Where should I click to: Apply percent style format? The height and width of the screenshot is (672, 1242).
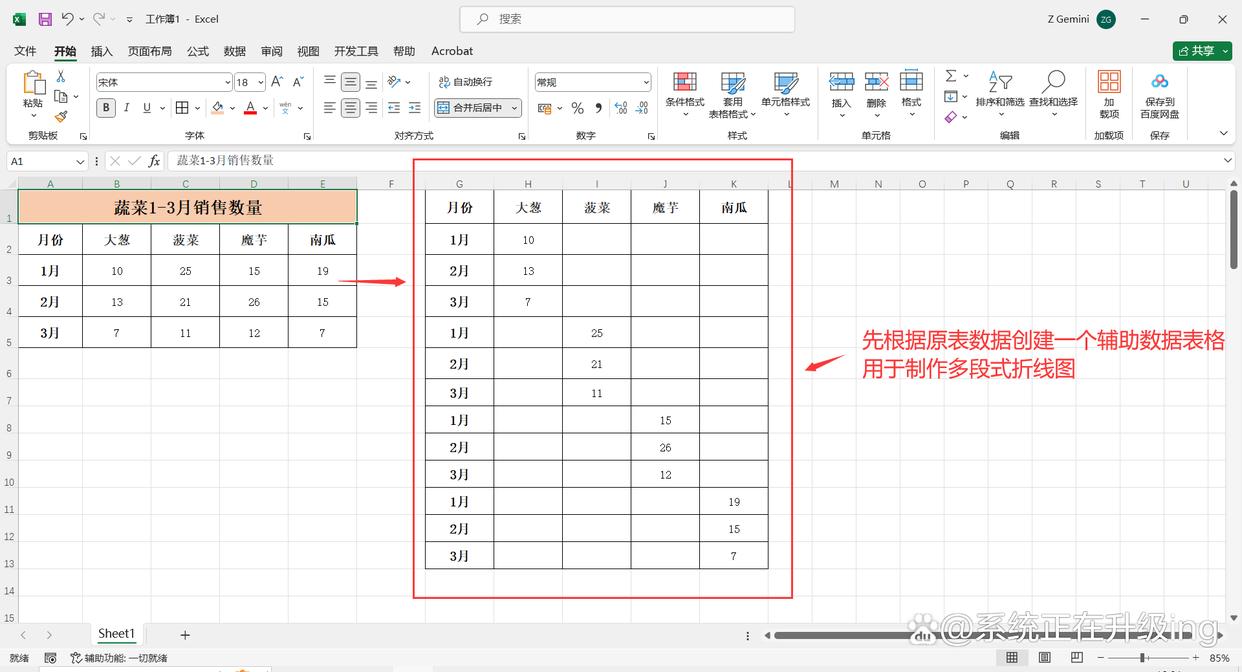579,108
